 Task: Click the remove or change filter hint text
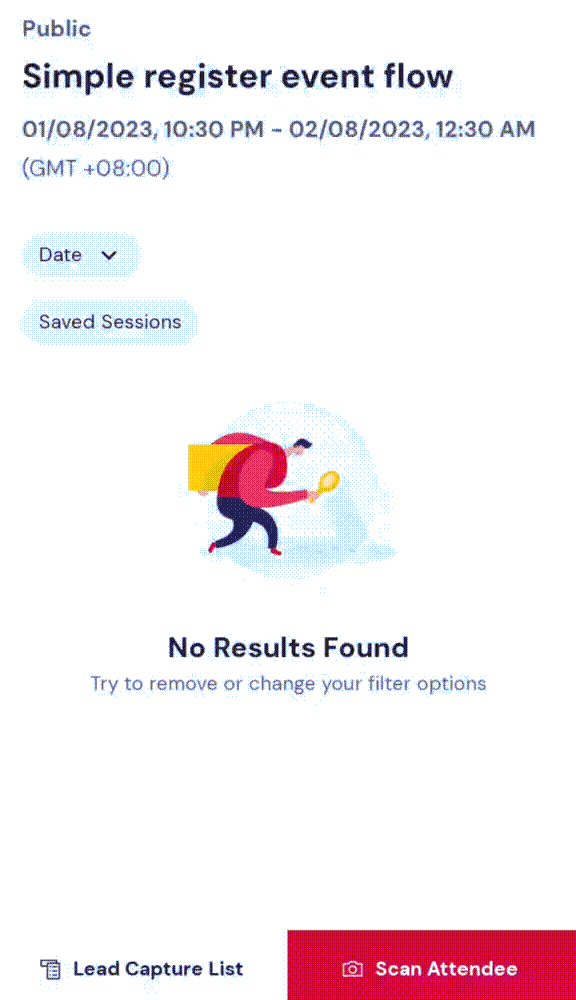point(288,684)
